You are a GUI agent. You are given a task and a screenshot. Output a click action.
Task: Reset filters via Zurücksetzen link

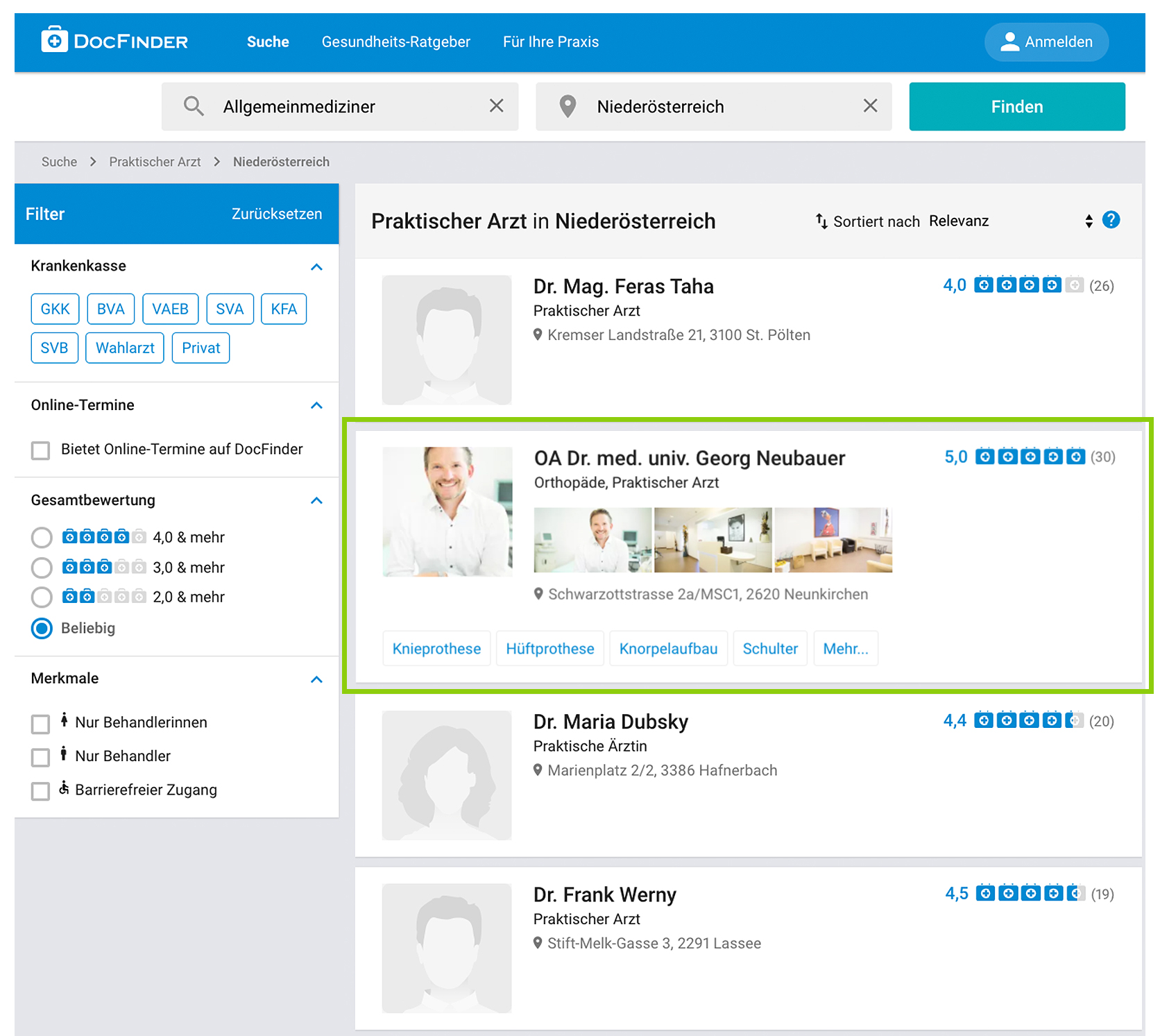pos(276,214)
